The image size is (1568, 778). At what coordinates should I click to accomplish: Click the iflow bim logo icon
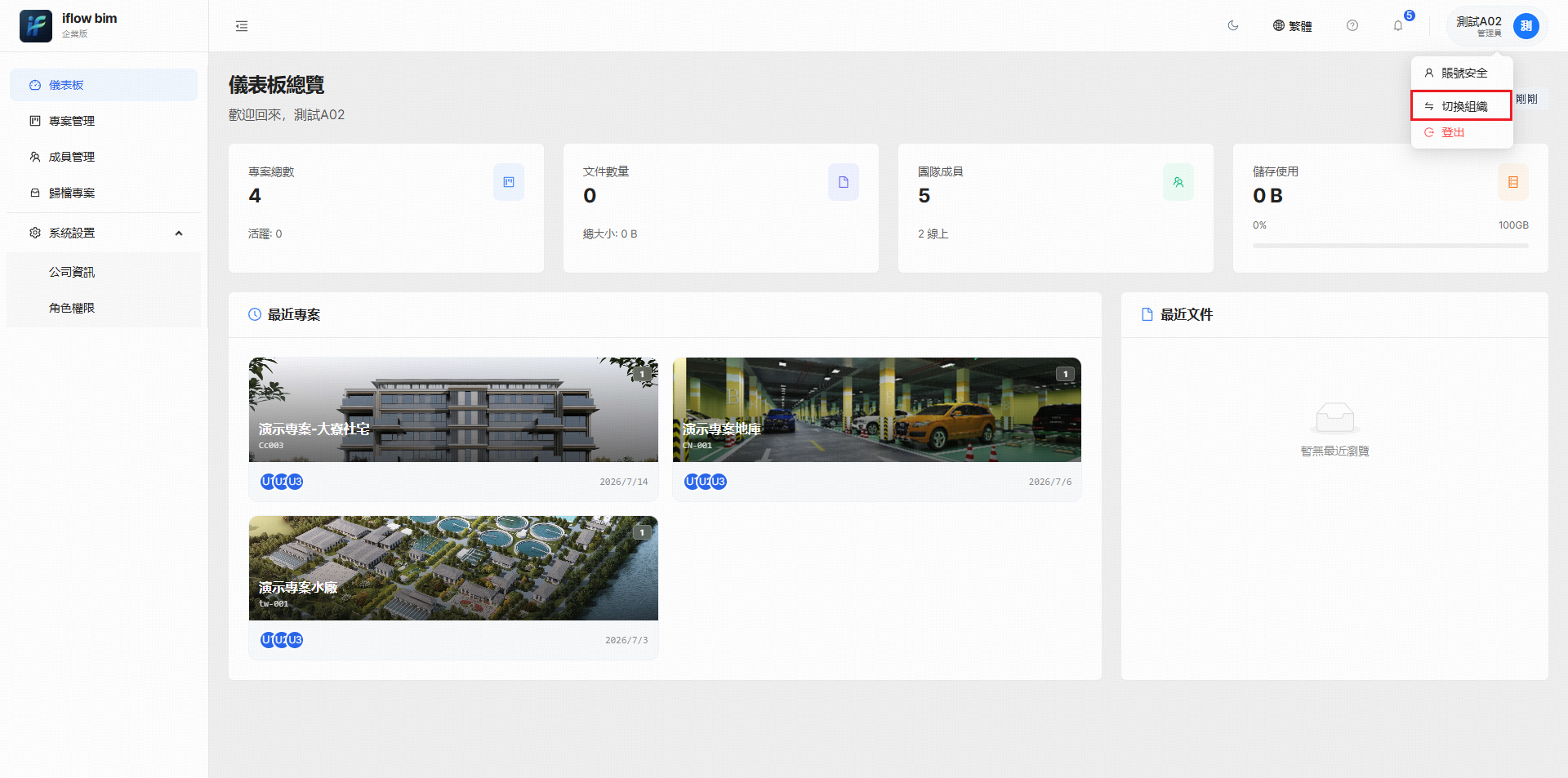coord(36,26)
